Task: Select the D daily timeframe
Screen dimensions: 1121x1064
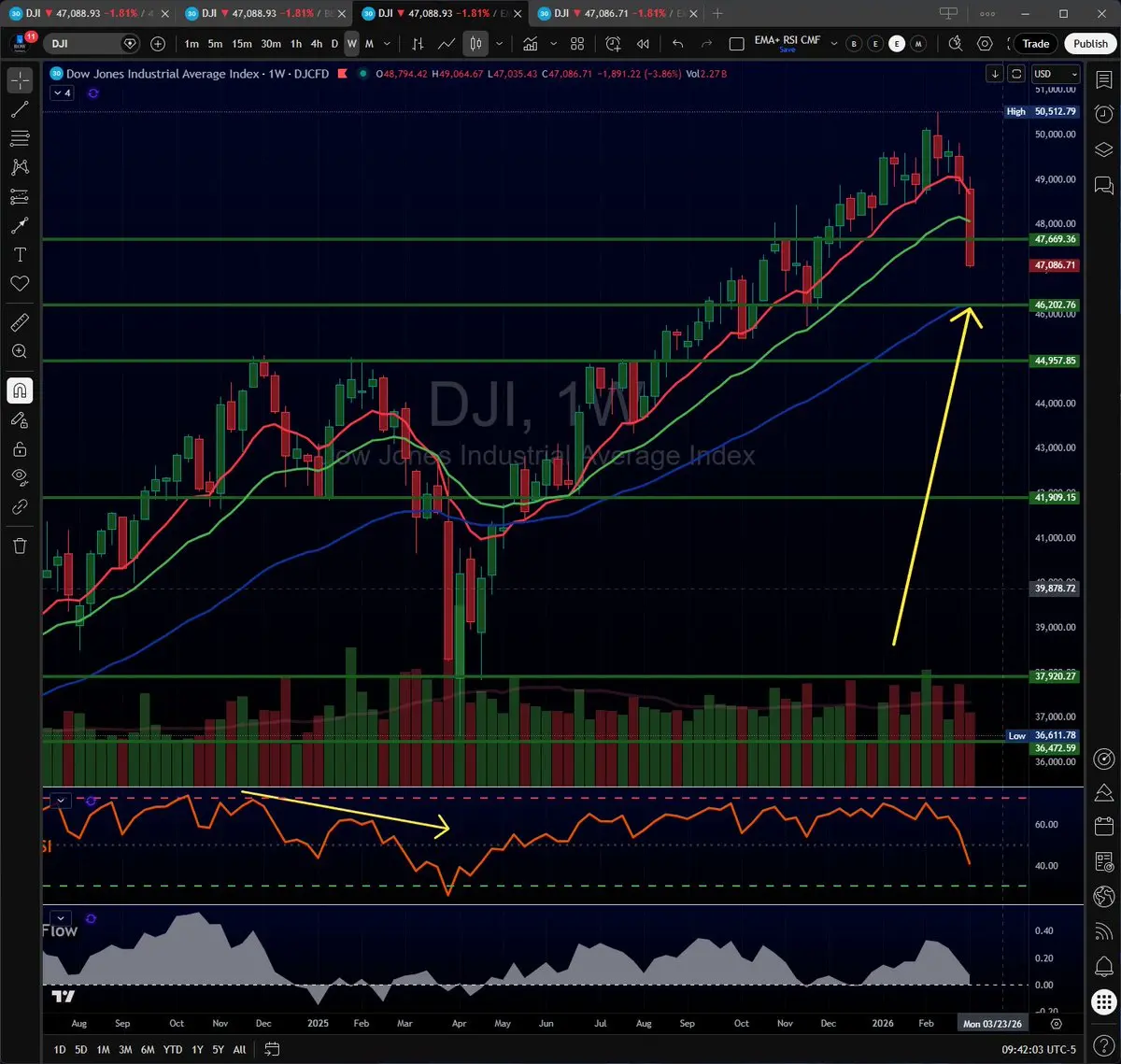Action: (x=334, y=44)
